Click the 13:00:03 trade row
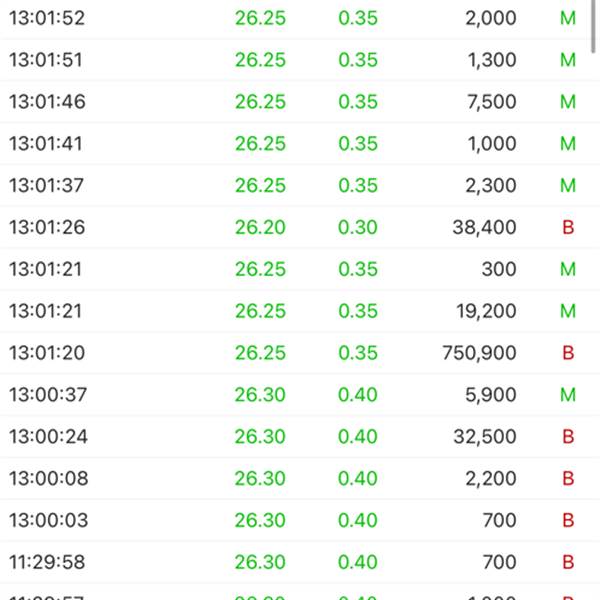600x600 pixels. 294,520
